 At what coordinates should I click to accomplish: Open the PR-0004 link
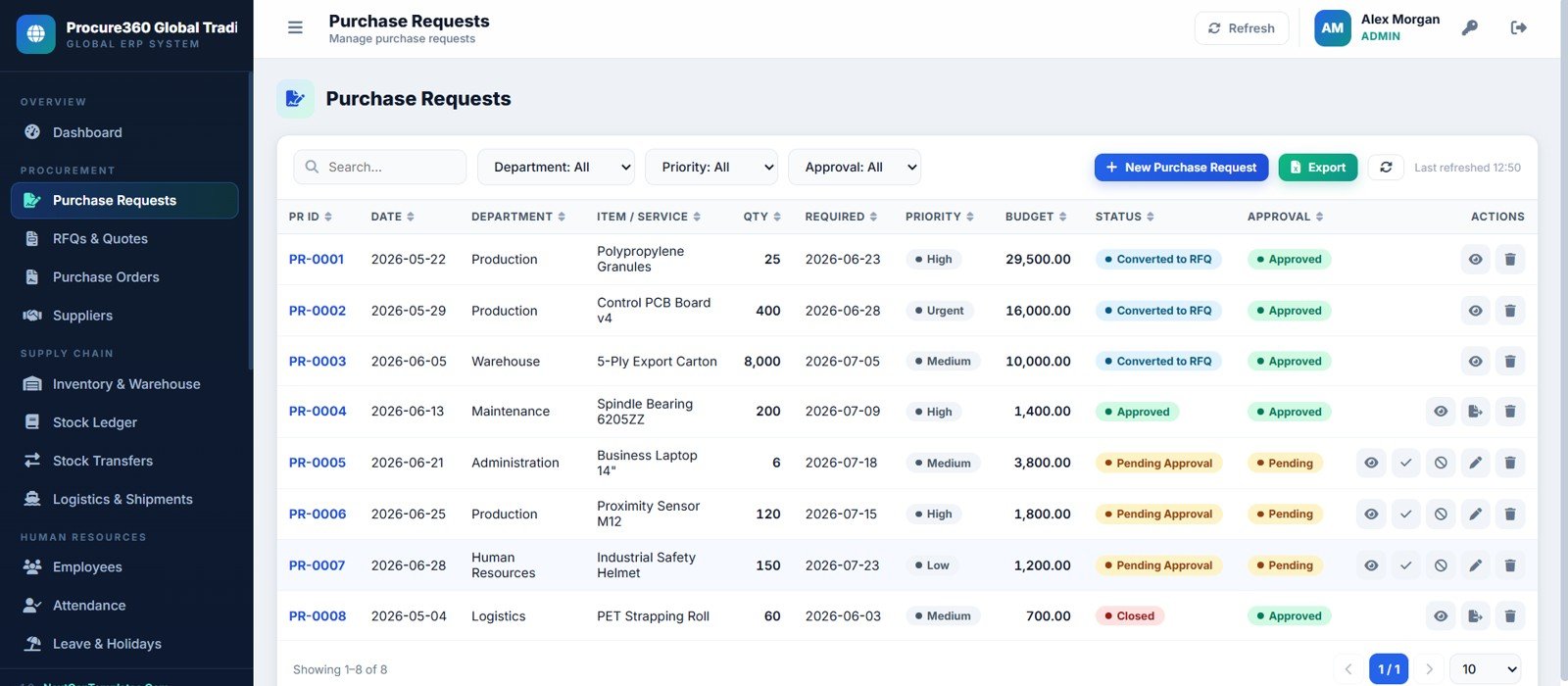pyautogui.click(x=318, y=412)
